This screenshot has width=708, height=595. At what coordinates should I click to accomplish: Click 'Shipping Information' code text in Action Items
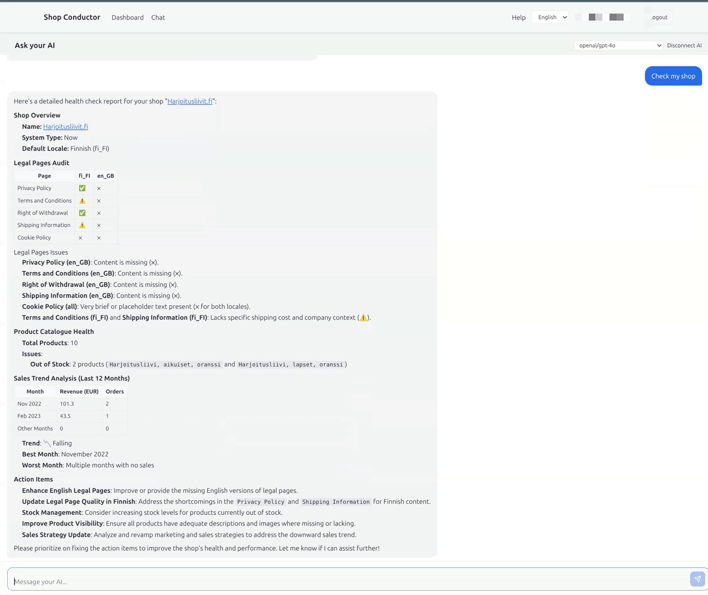(335, 502)
